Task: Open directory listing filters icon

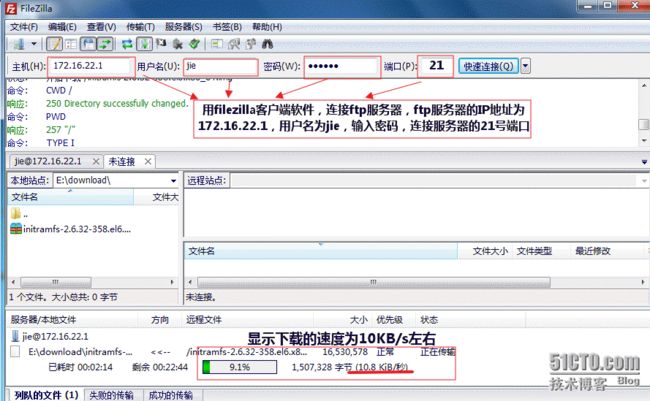Action: coord(217,44)
